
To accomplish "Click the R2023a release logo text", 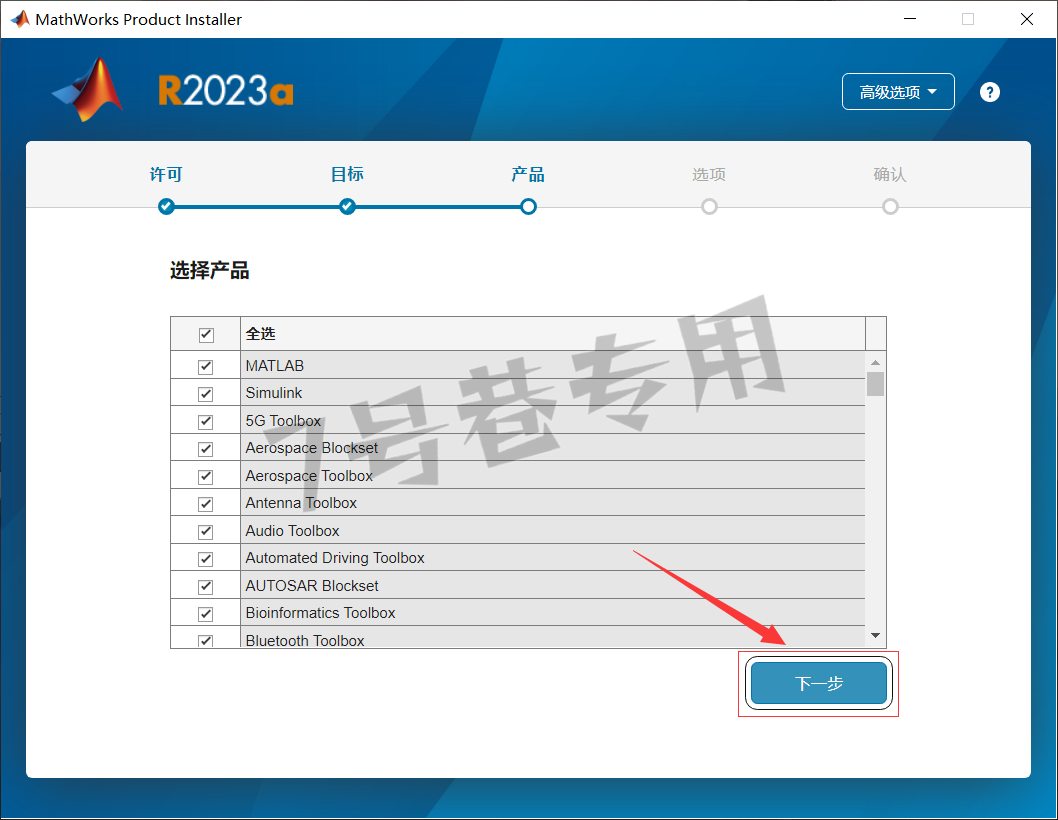I will (x=226, y=91).
